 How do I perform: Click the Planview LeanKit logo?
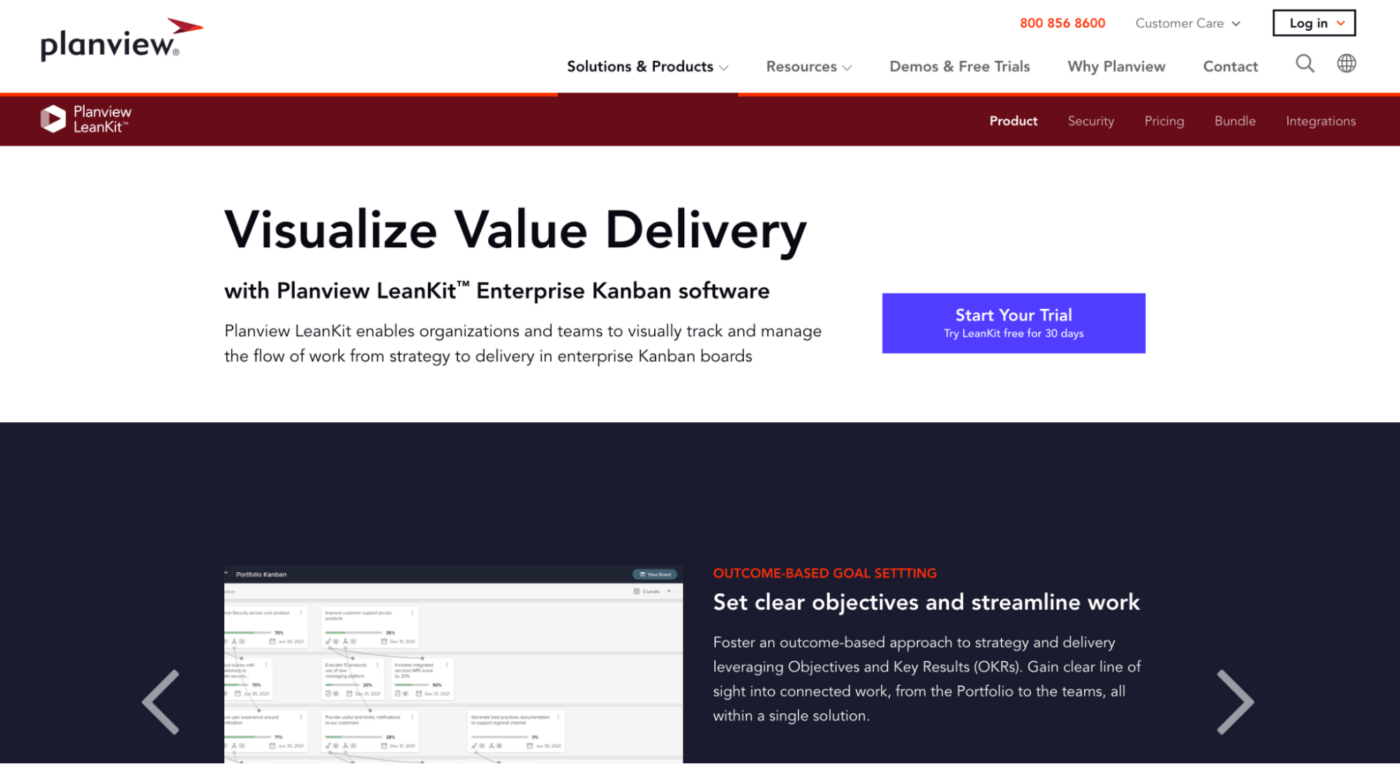[86, 119]
